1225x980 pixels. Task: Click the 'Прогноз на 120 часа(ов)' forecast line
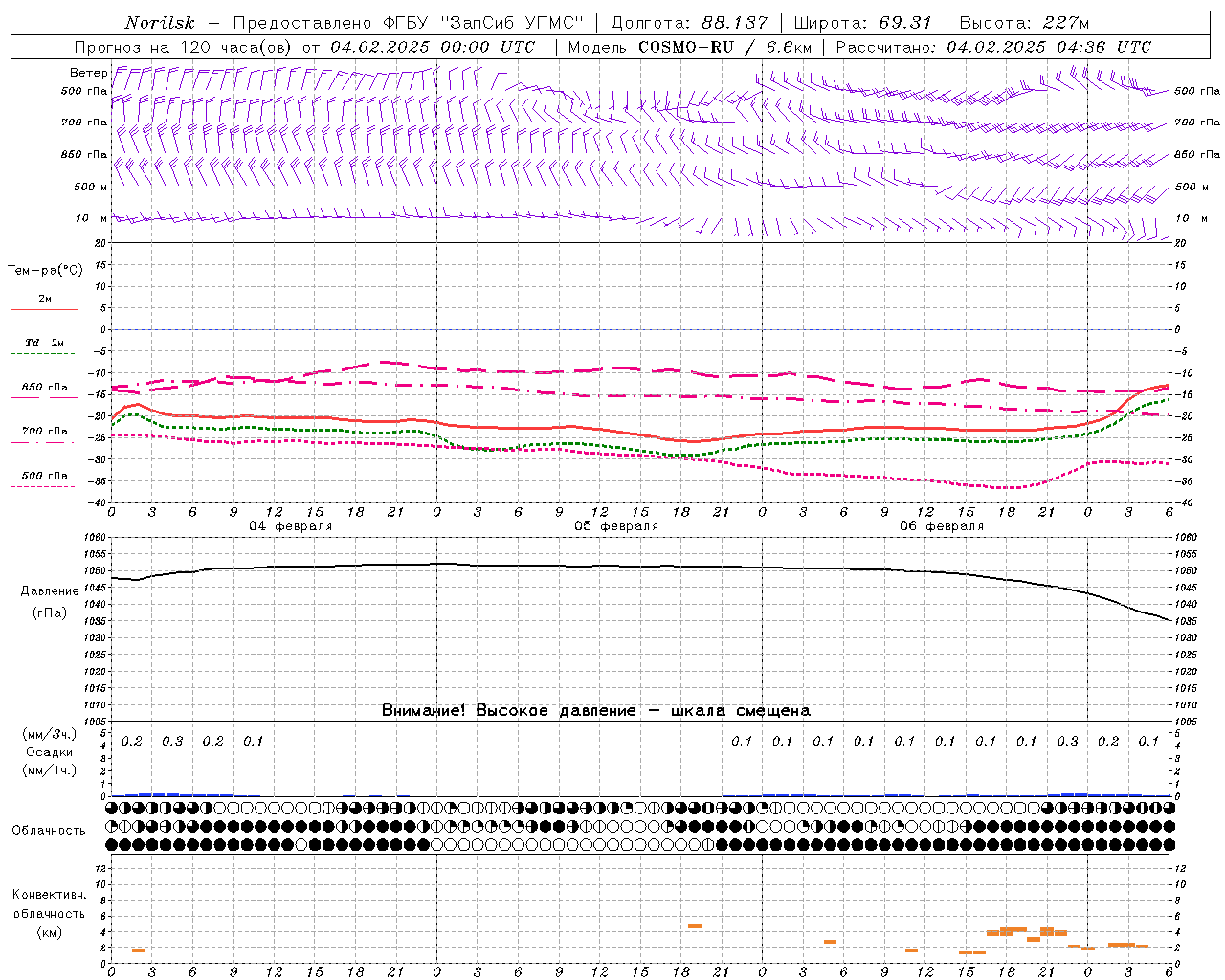183,47
